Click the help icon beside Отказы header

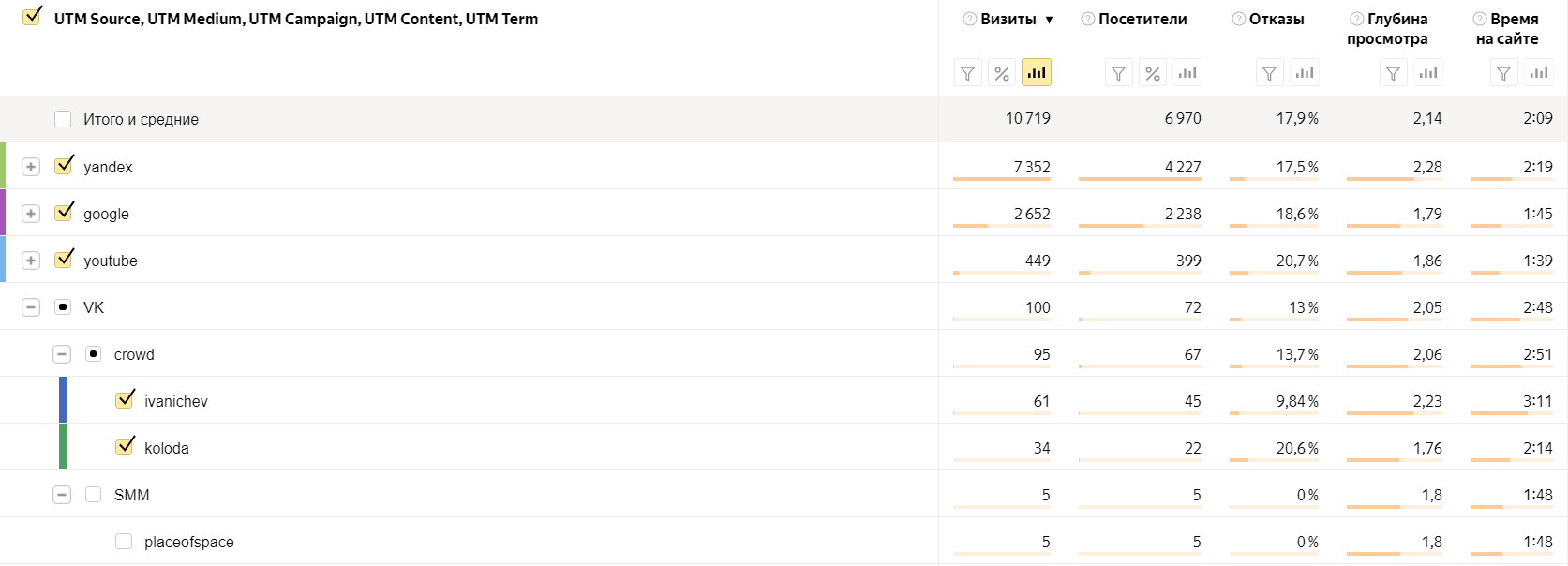coord(1239,19)
